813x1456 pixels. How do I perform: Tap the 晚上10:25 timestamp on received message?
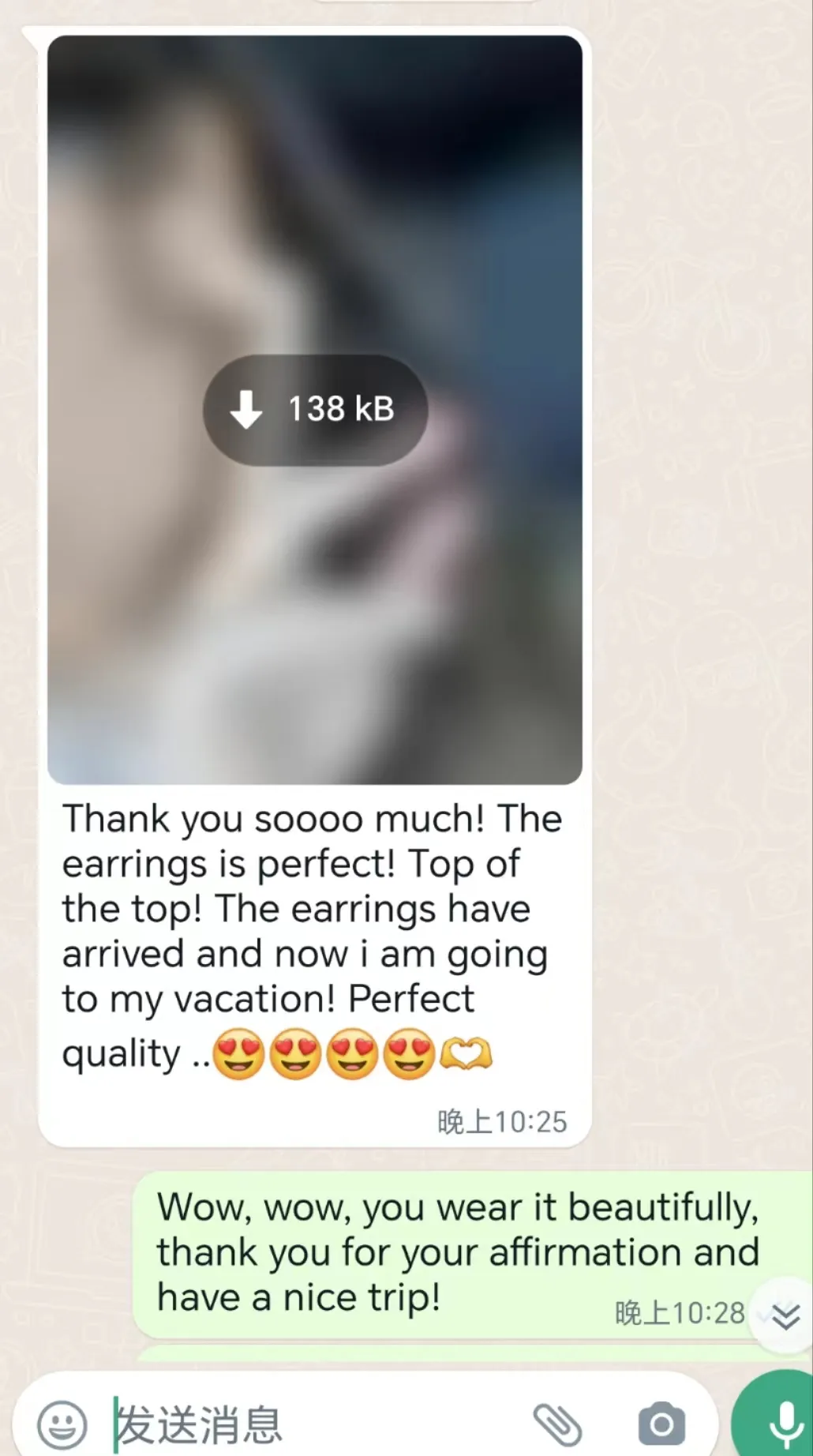(x=502, y=1122)
